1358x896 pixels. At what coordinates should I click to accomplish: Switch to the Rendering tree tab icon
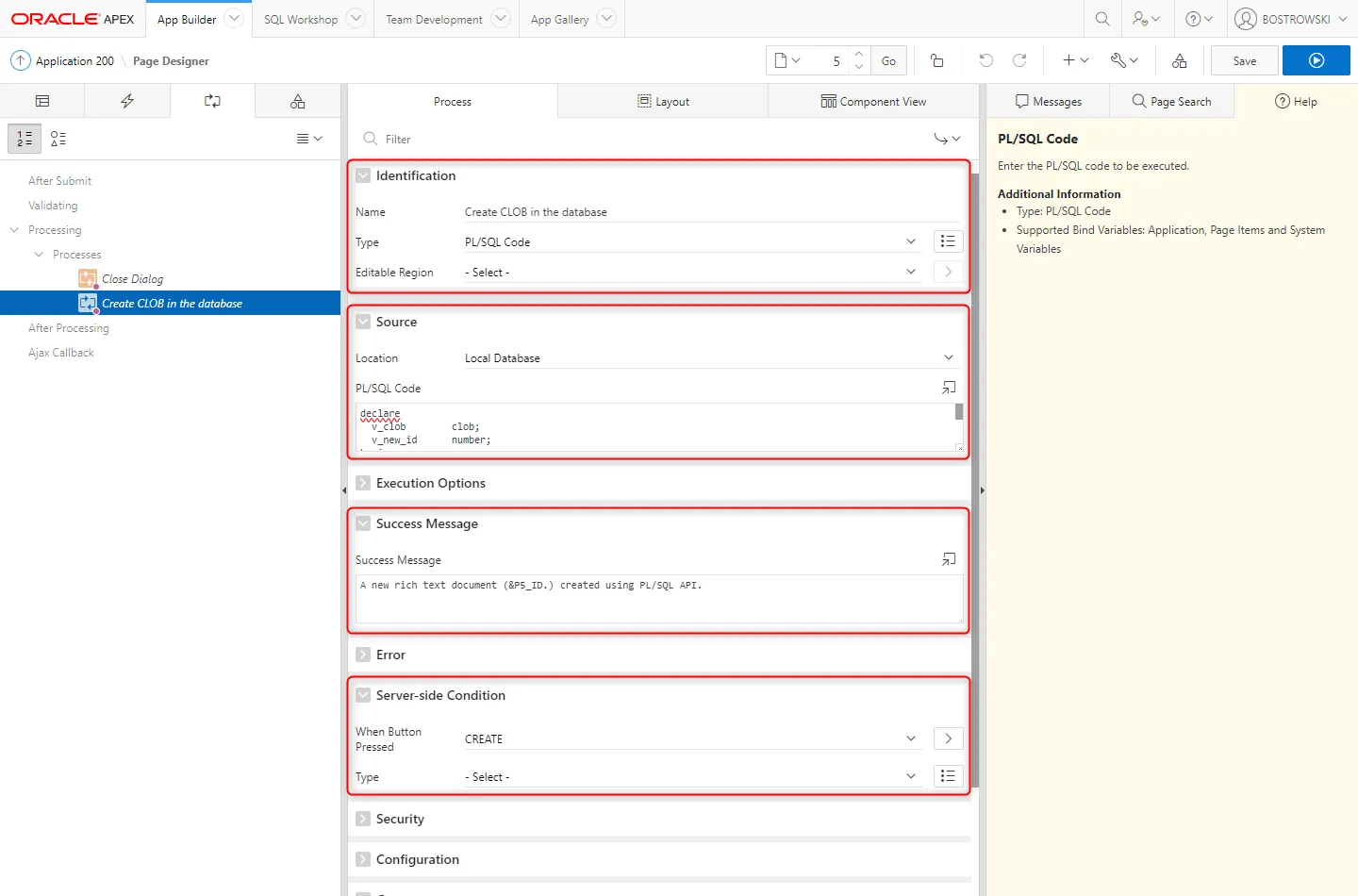coord(42,101)
